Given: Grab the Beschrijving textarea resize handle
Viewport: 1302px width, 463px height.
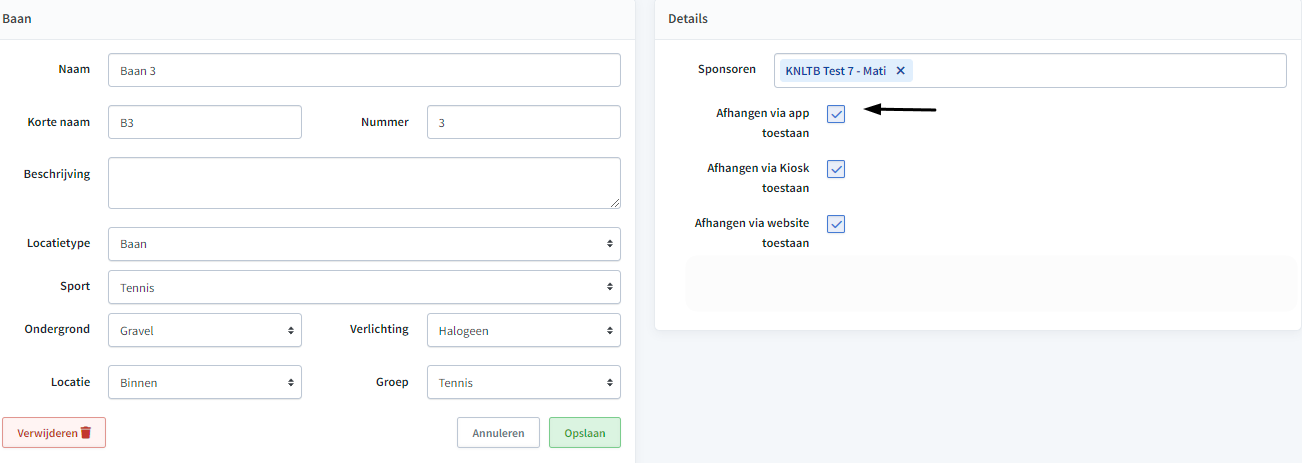Looking at the screenshot, I should click(615, 203).
